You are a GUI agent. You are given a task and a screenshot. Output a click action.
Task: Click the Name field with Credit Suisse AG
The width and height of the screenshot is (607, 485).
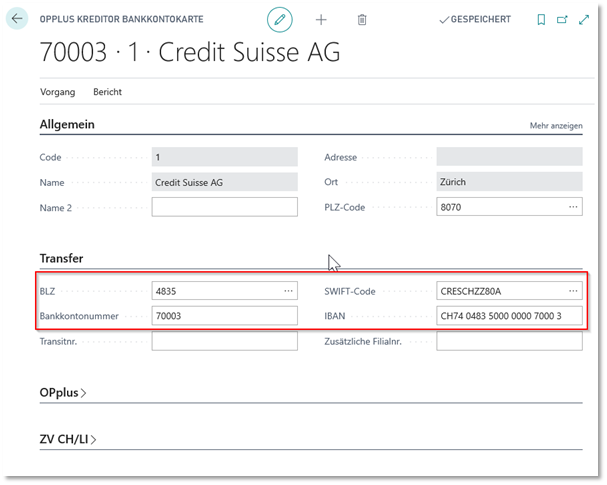click(225, 182)
